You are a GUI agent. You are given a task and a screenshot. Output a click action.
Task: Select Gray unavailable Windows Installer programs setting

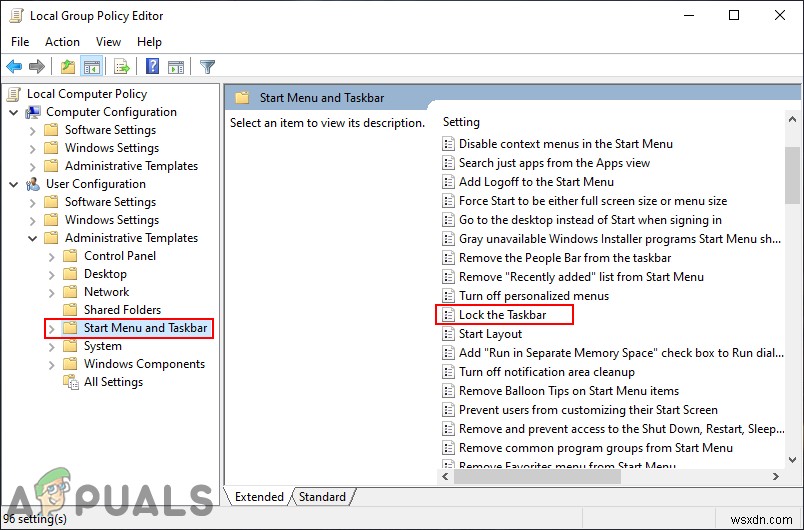pyautogui.click(x=620, y=239)
